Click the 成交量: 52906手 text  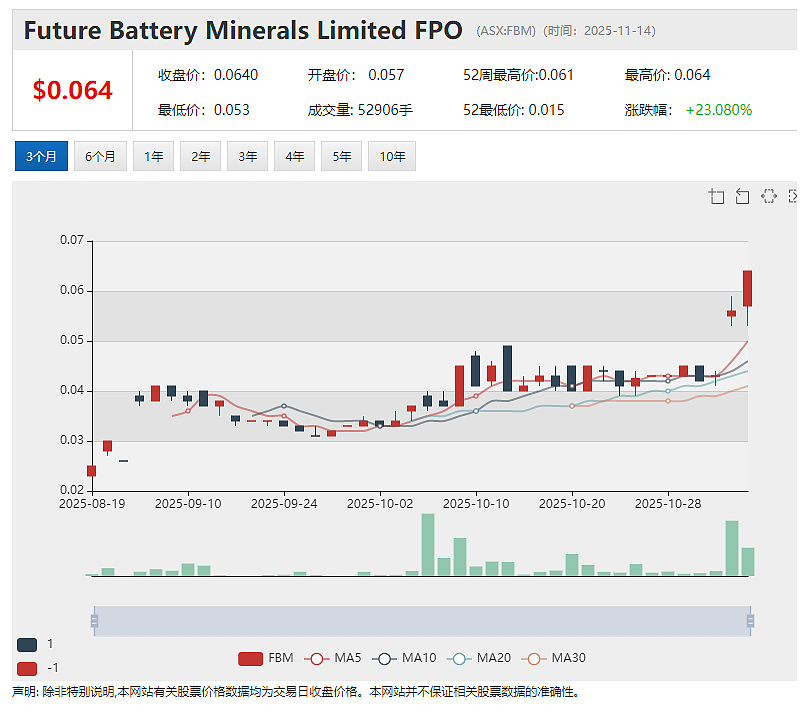tap(360, 110)
